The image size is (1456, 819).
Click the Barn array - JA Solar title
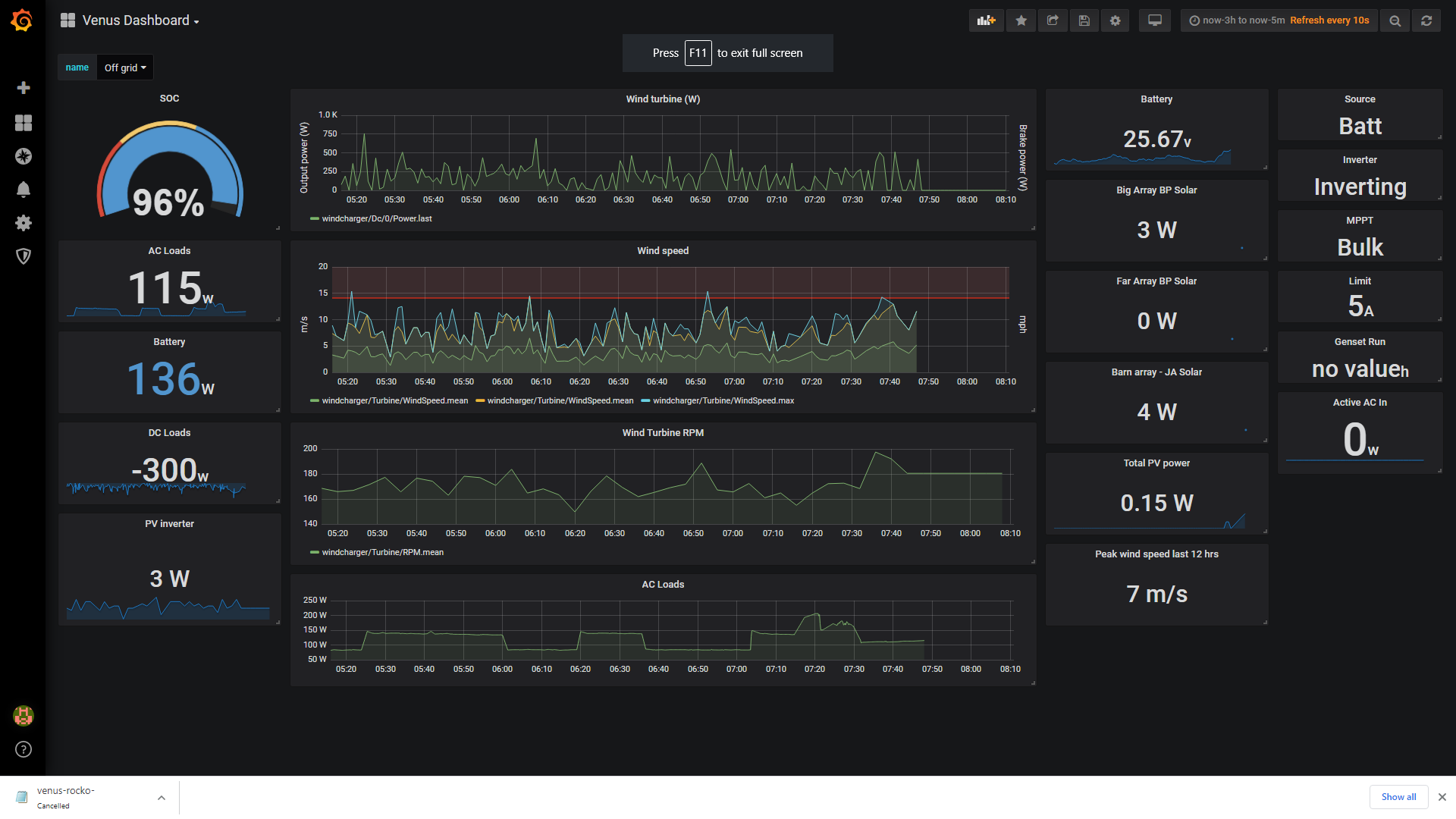[1156, 372]
